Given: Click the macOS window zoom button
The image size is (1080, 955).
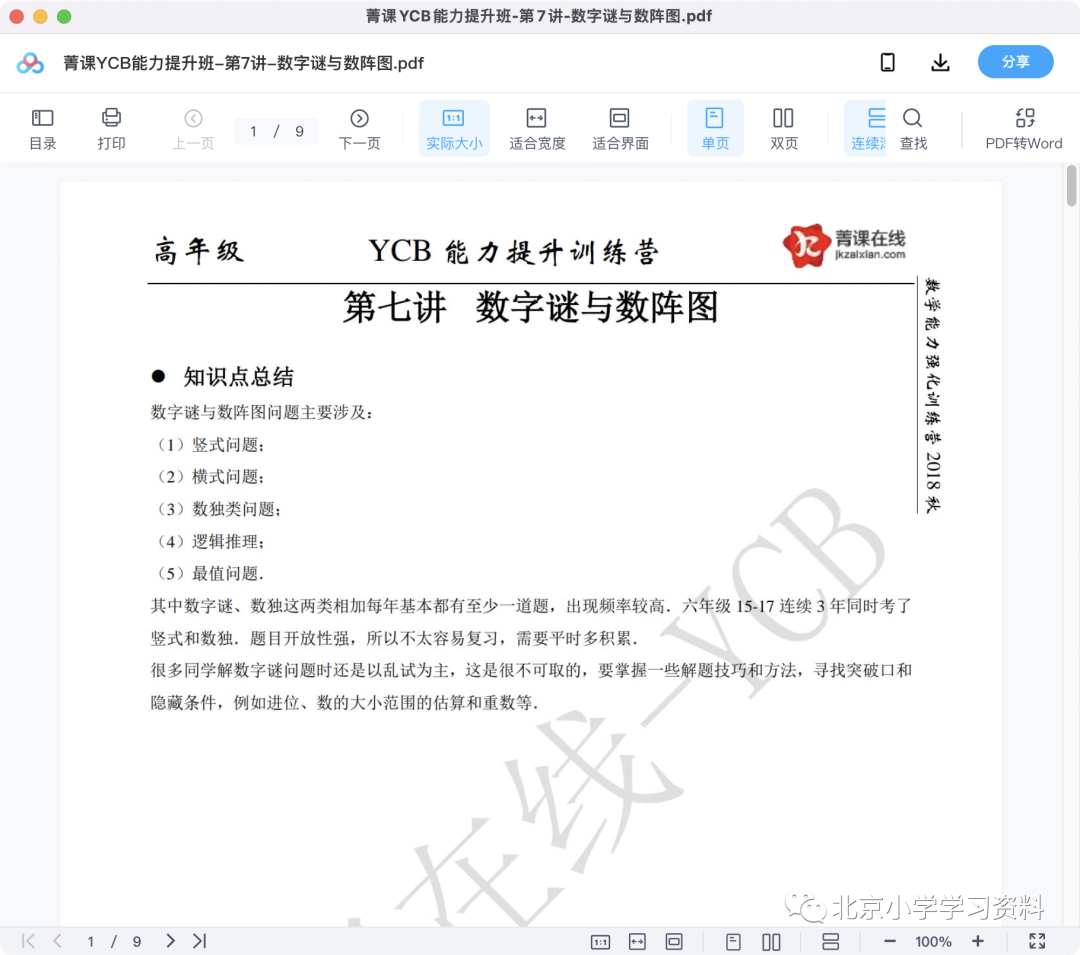Looking at the screenshot, I should tap(64, 17).
